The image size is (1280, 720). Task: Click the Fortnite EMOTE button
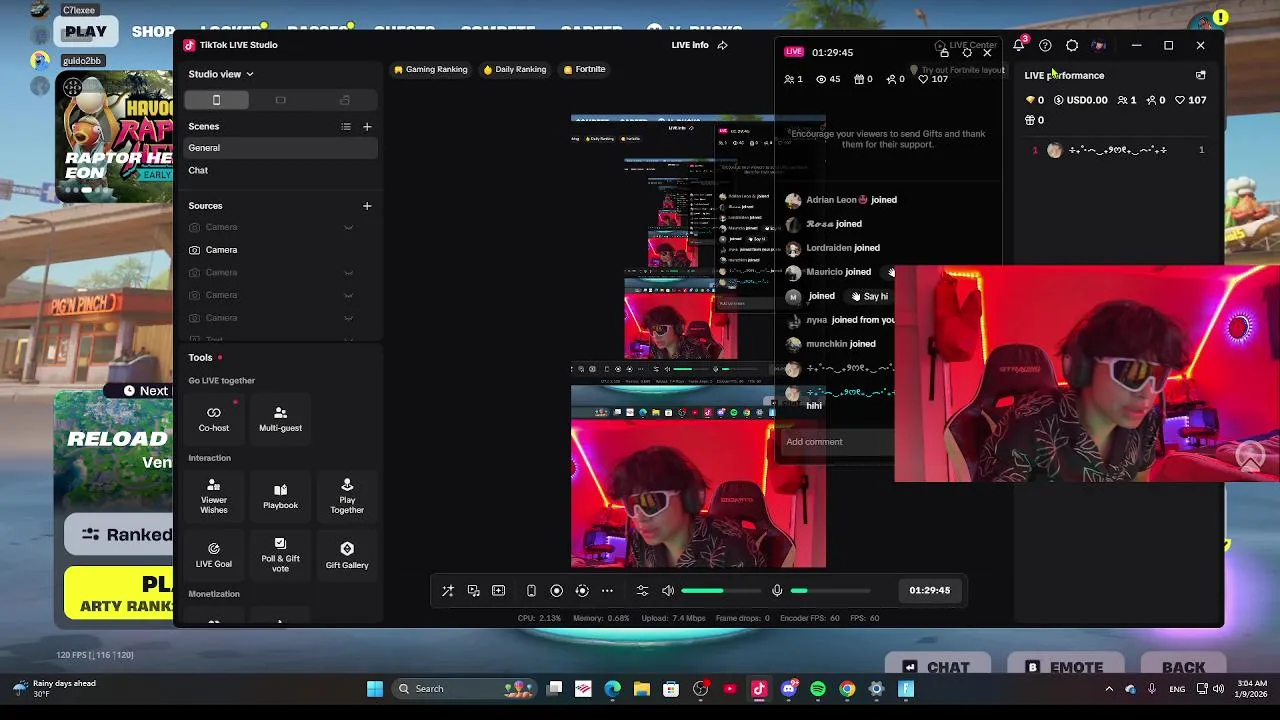pos(1064,667)
